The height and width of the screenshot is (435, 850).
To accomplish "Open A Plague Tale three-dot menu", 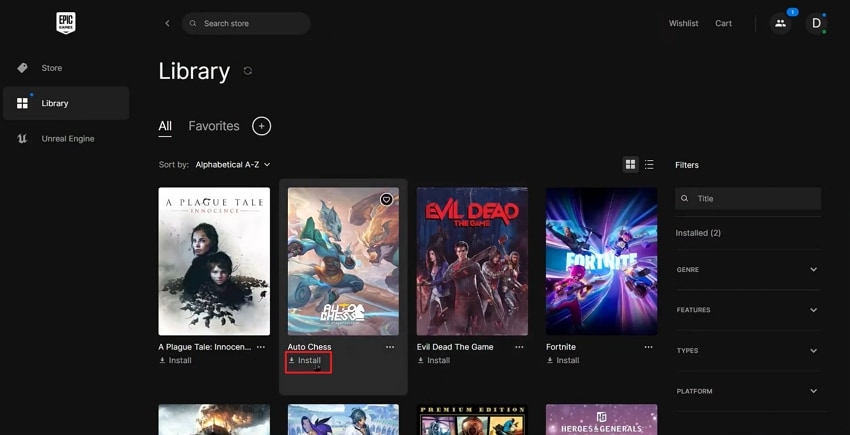I will (261, 347).
